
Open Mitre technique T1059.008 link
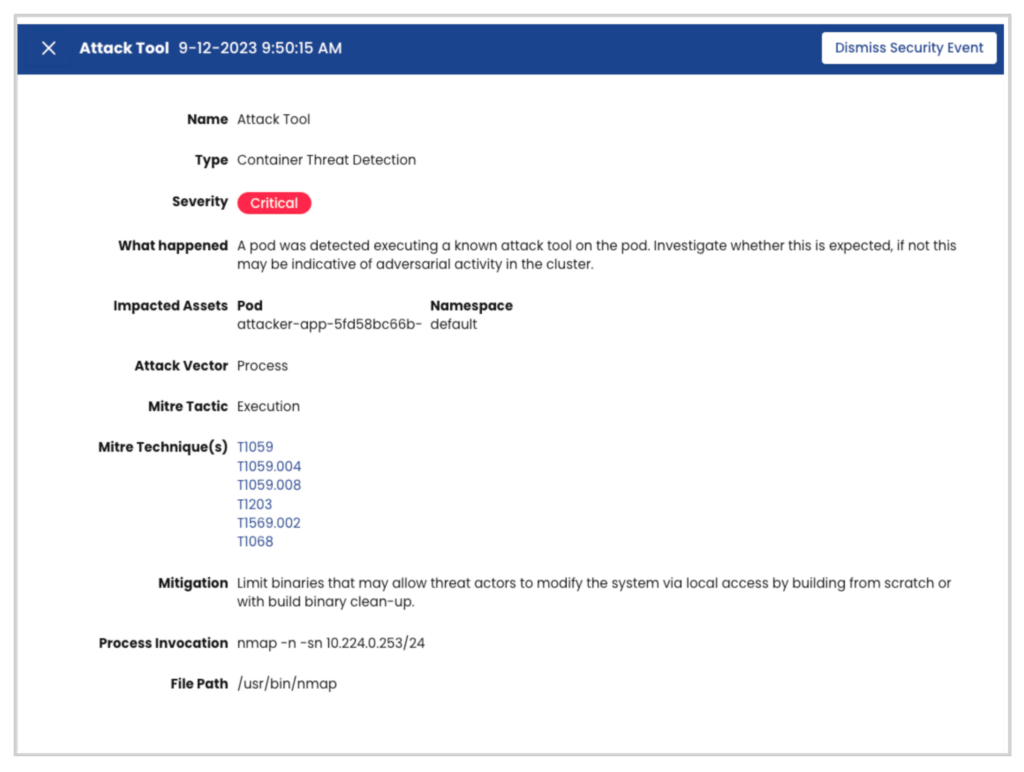point(268,485)
